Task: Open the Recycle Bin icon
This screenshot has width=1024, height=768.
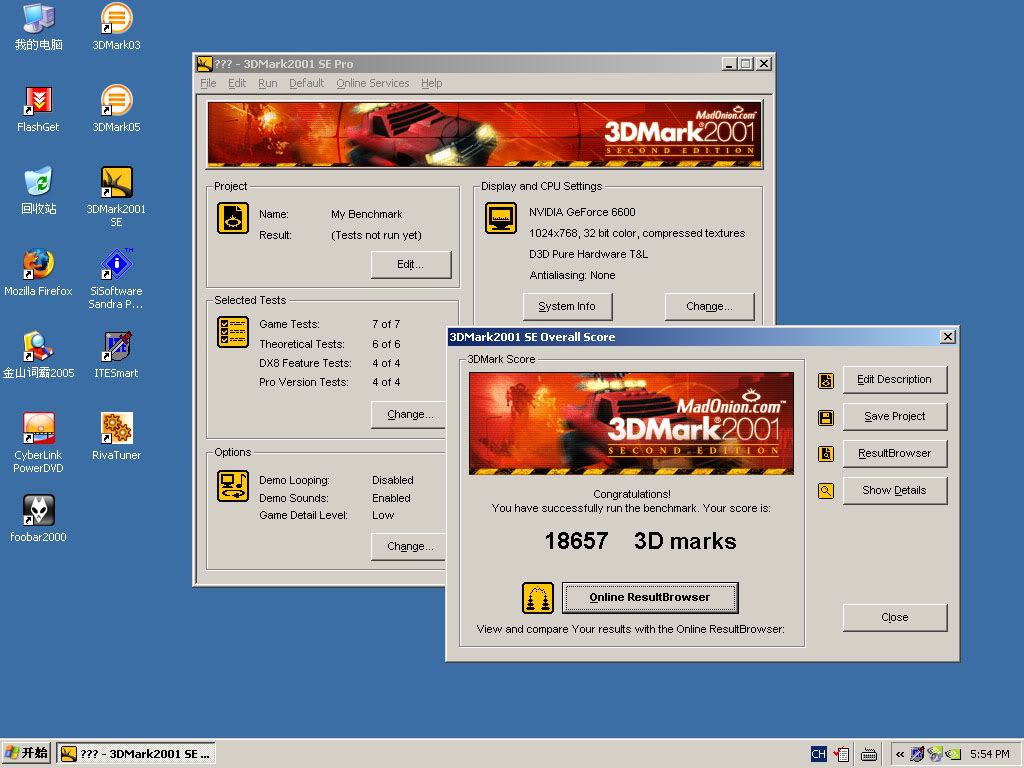Action: [x=39, y=190]
